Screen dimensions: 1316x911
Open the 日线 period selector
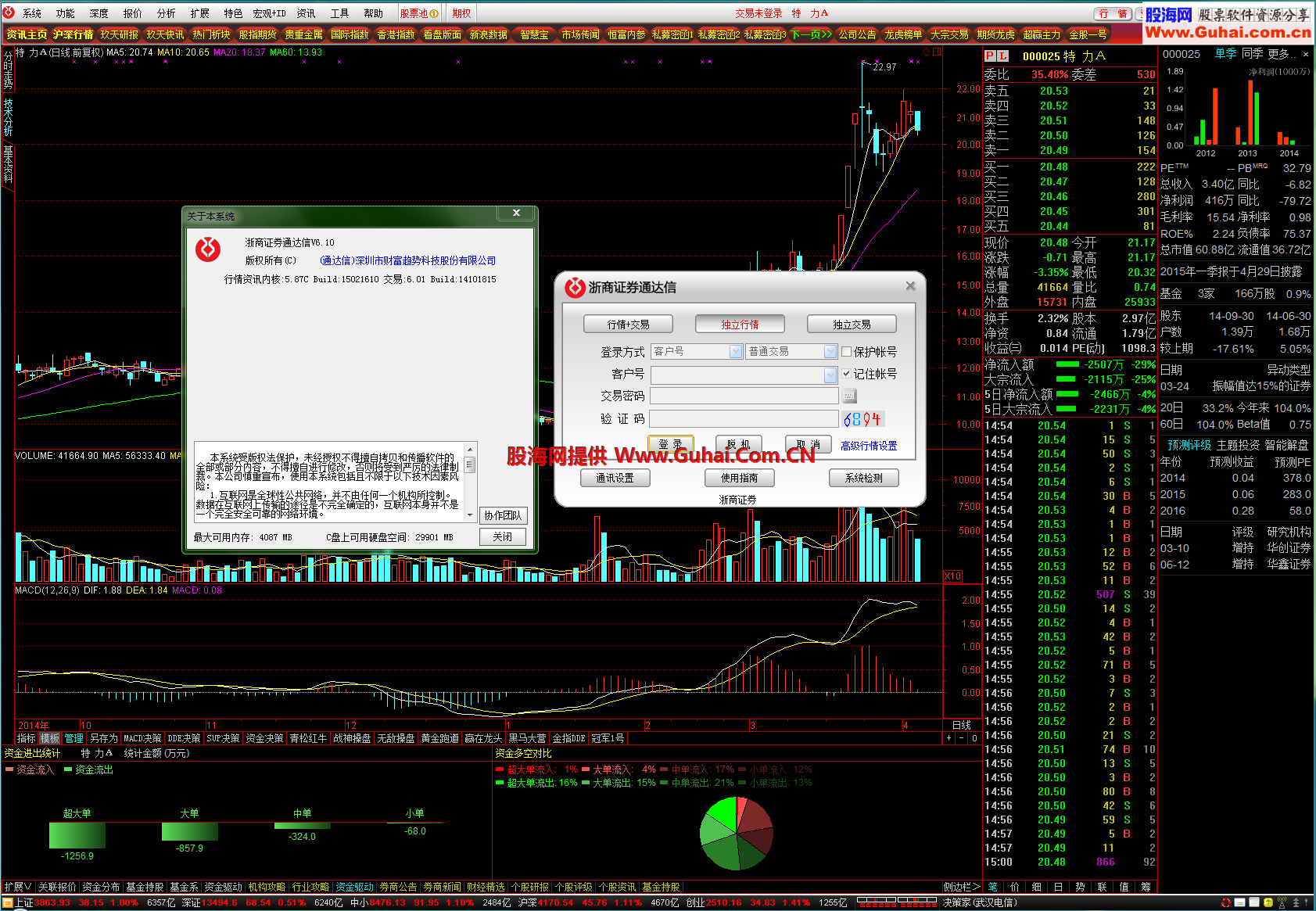pos(962,725)
